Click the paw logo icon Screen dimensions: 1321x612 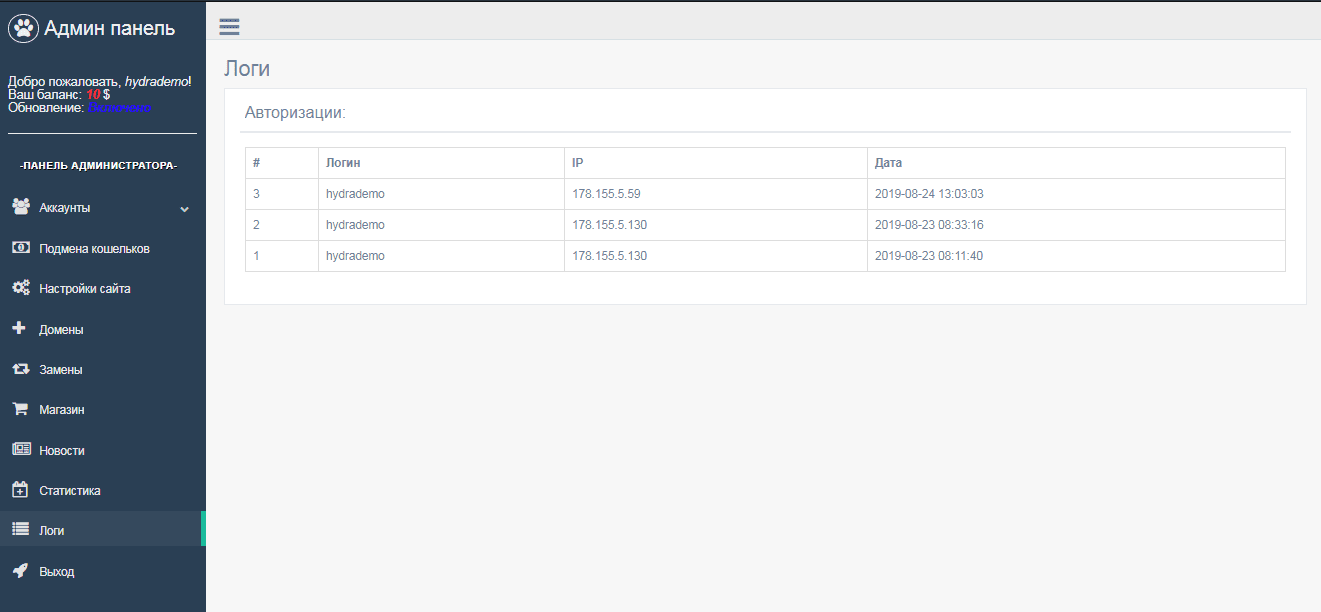coord(23,29)
